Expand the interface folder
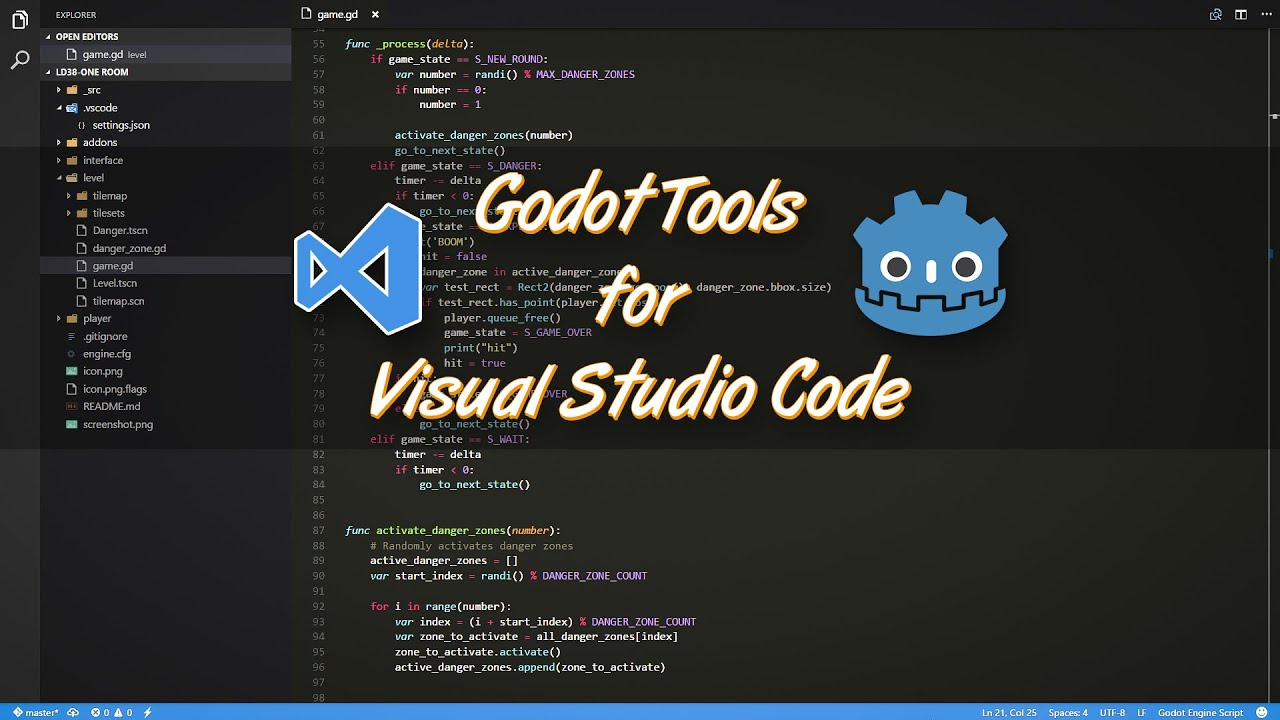This screenshot has width=1280, height=720. click(x=165, y=160)
